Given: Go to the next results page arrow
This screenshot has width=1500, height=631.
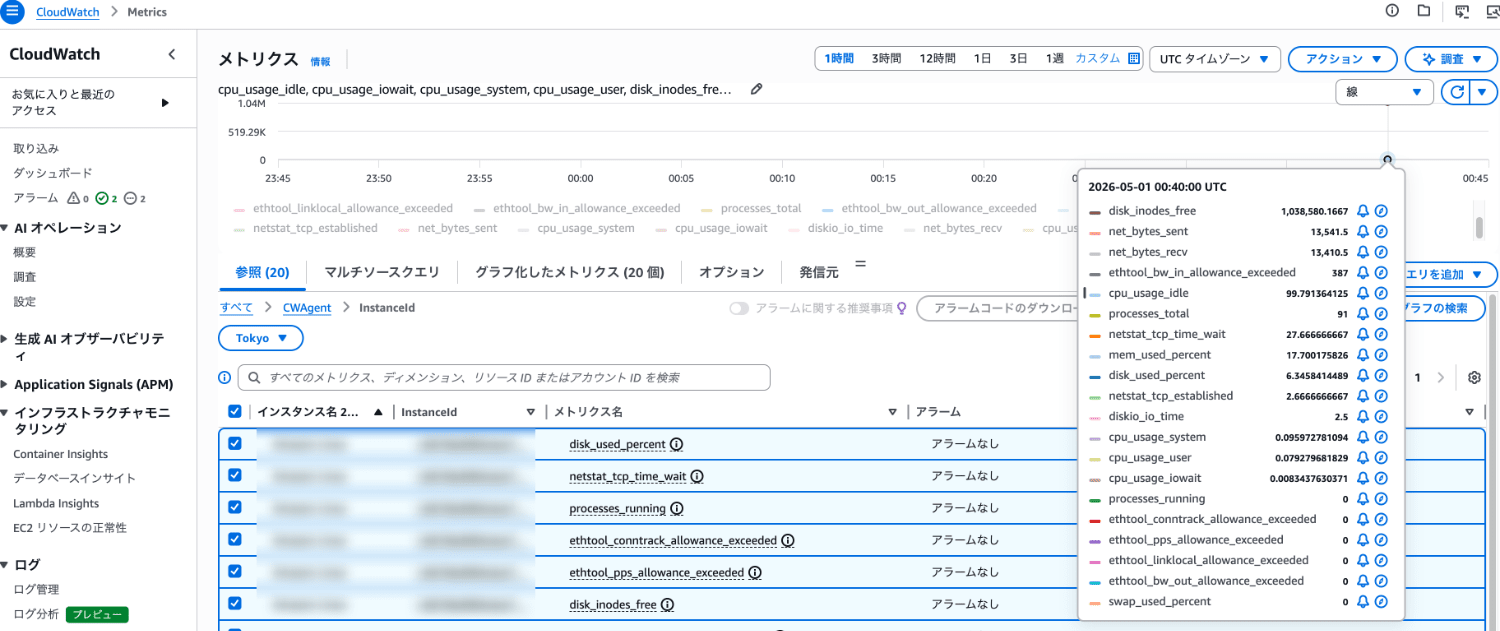Looking at the screenshot, I should pos(1440,377).
